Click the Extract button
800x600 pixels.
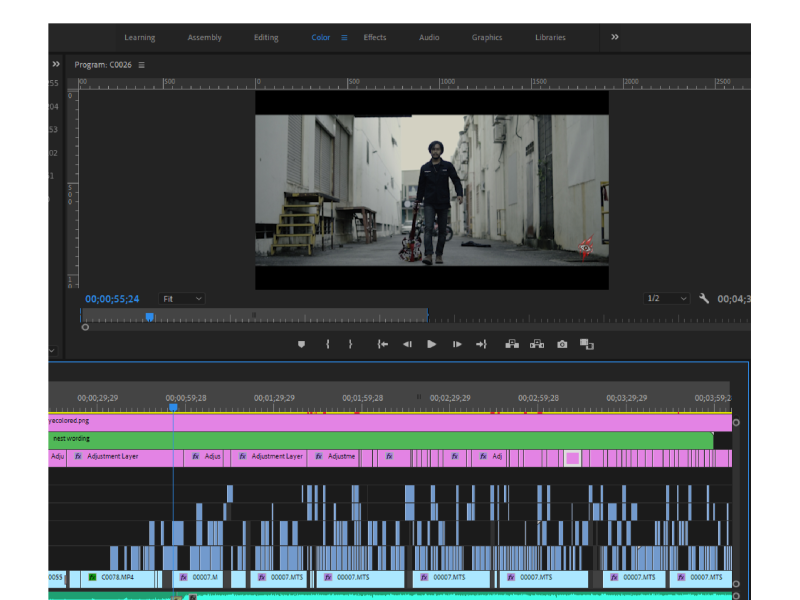point(537,344)
